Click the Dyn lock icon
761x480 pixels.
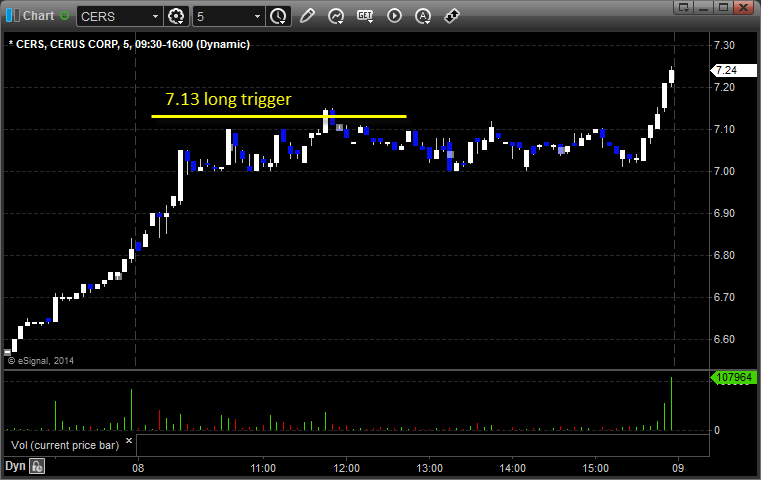(x=37, y=466)
